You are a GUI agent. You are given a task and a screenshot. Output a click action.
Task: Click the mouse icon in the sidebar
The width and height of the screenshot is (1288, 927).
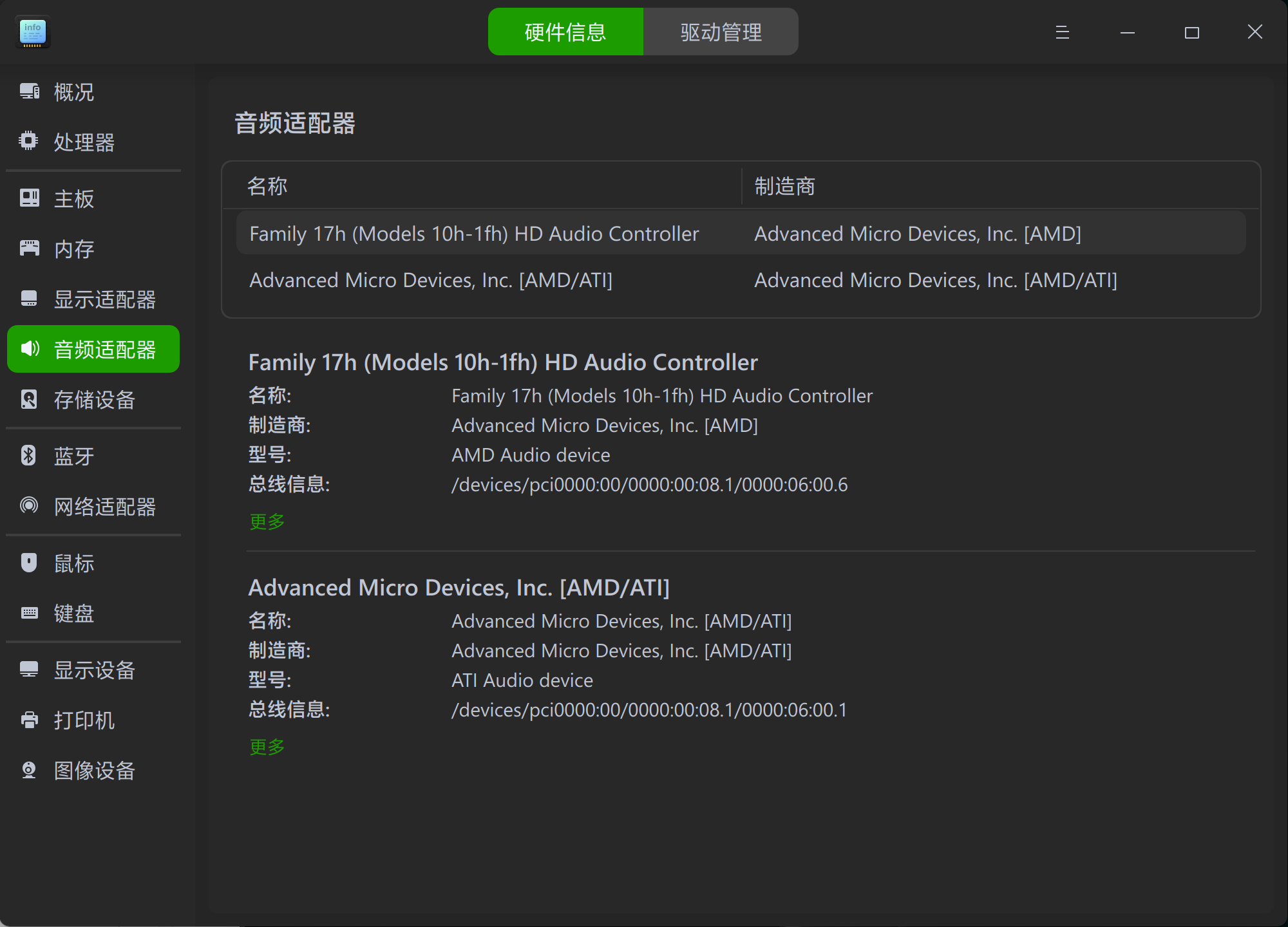29,563
